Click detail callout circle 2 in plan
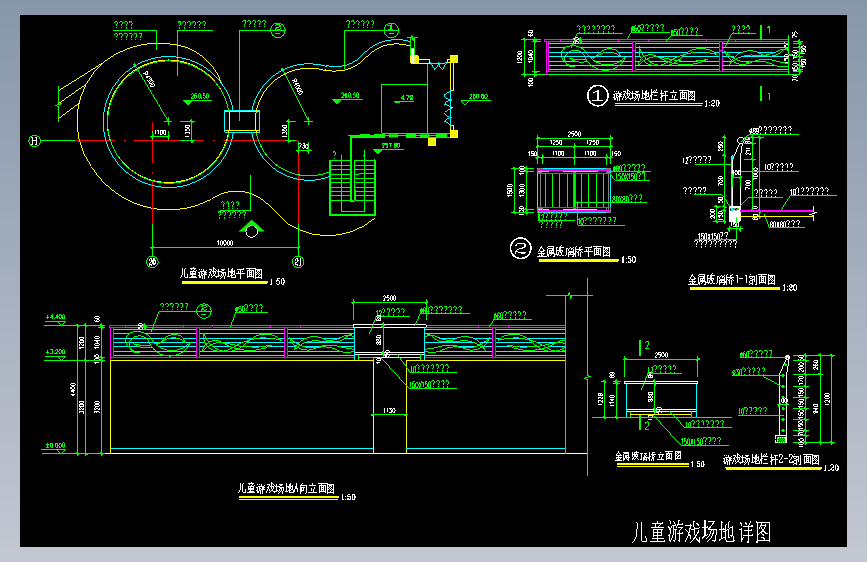This screenshot has height=562, width=867. [x=278, y=30]
